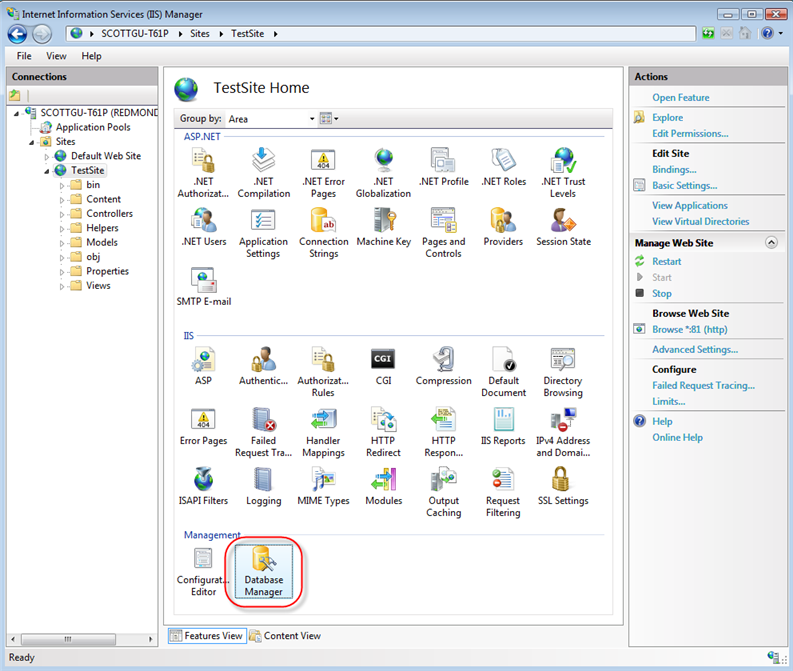Open .NET Authorization Rules icon
Screen dimensions: 793x671
point(203,173)
